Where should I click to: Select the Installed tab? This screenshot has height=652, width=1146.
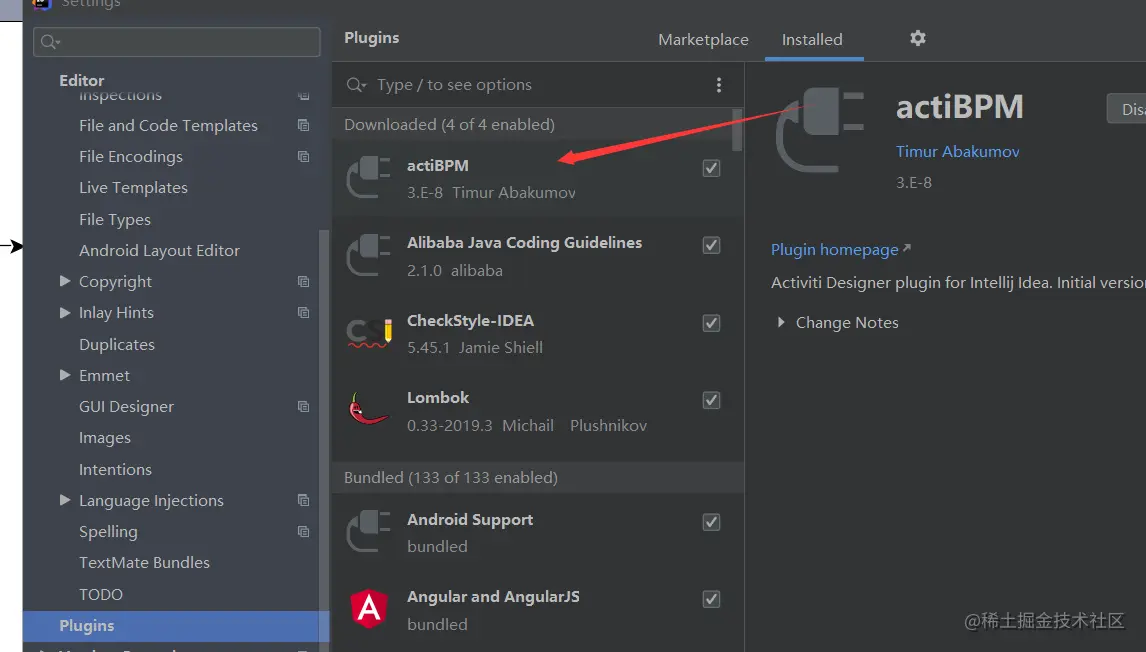[x=812, y=40]
